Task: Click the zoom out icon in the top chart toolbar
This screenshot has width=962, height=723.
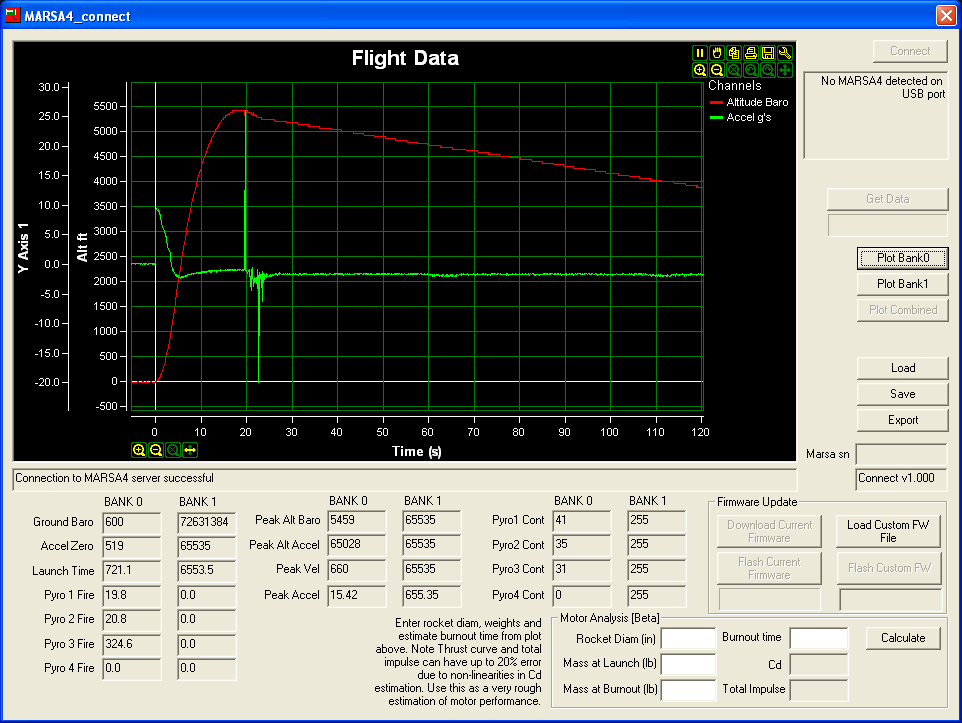Action: pyautogui.click(x=717, y=70)
